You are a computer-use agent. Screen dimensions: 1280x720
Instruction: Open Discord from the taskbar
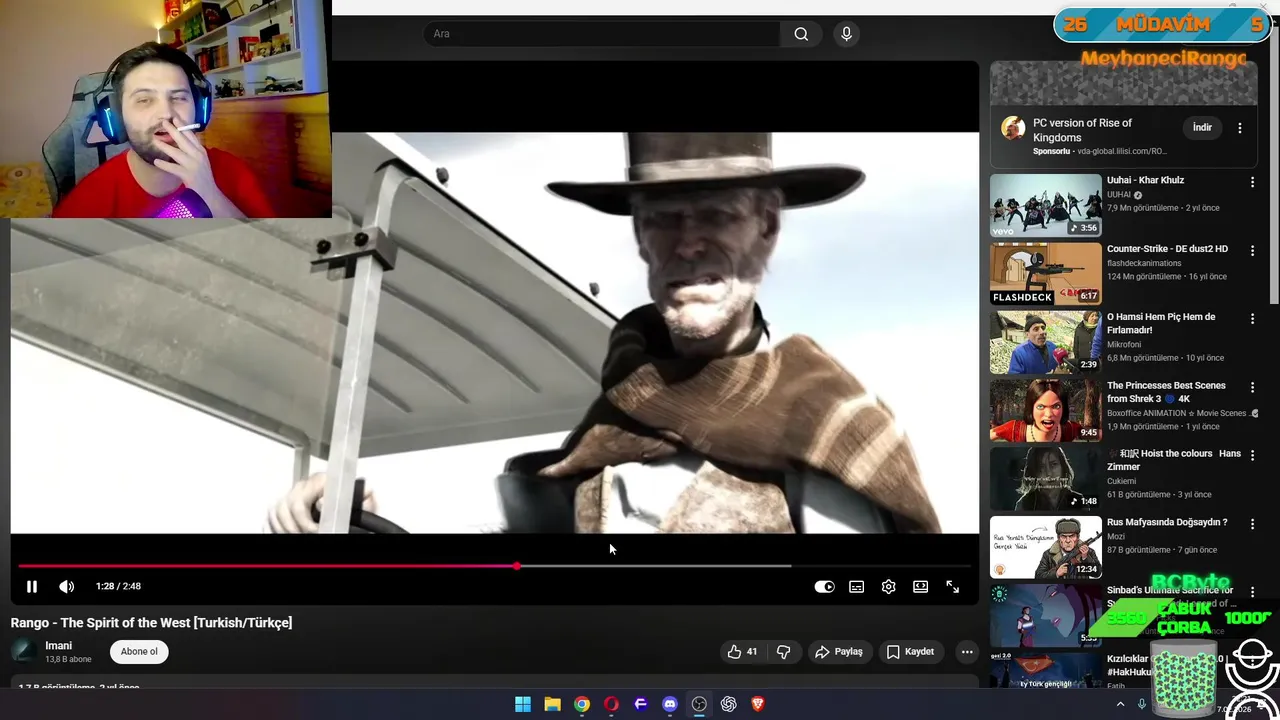point(670,704)
